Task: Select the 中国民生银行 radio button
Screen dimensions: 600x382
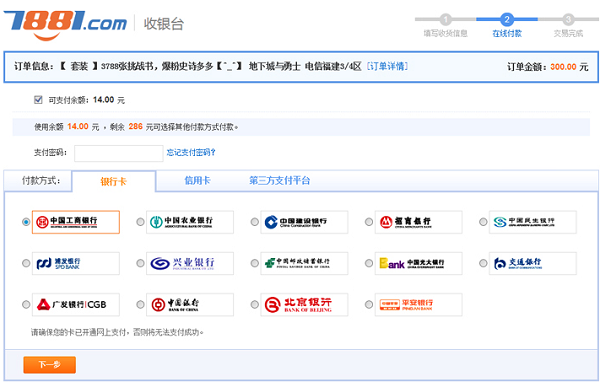Action: (x=483, y=222)
